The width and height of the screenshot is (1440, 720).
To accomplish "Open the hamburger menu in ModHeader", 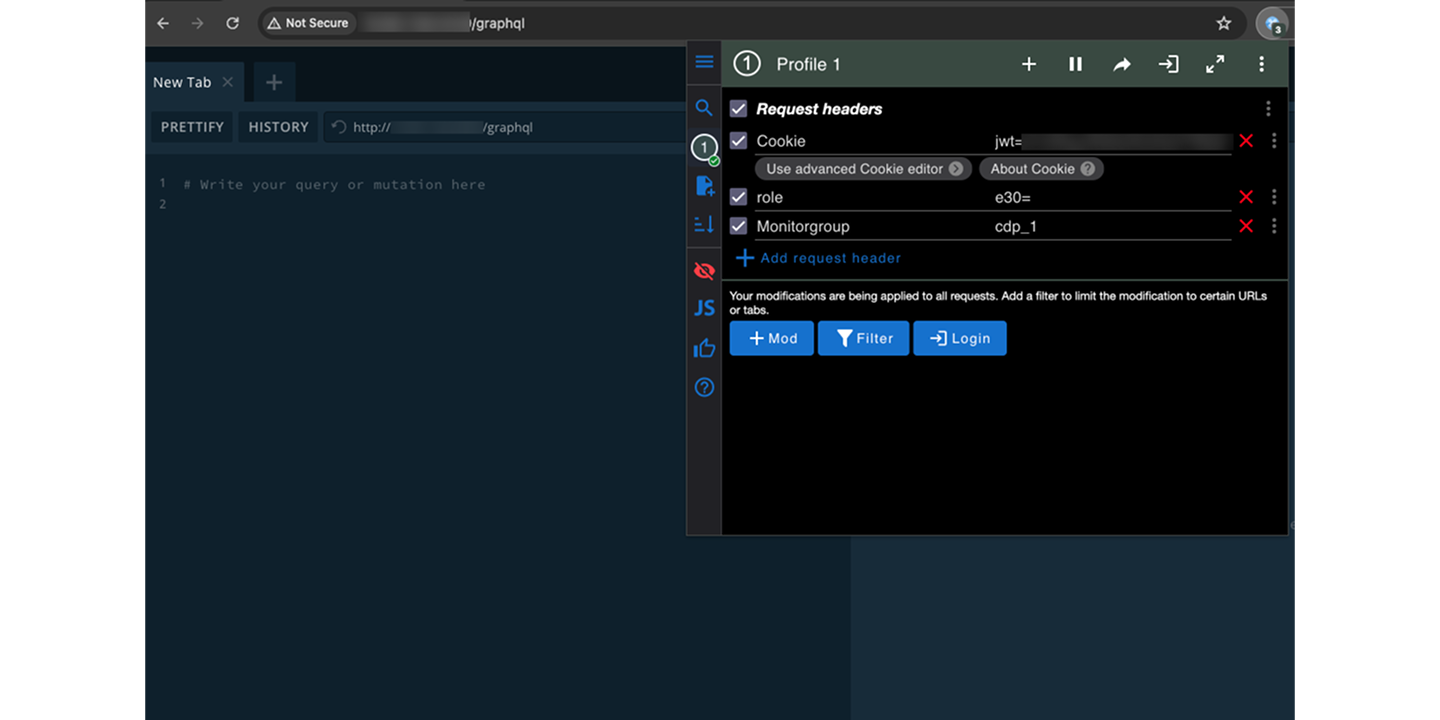I will [704, 62].
